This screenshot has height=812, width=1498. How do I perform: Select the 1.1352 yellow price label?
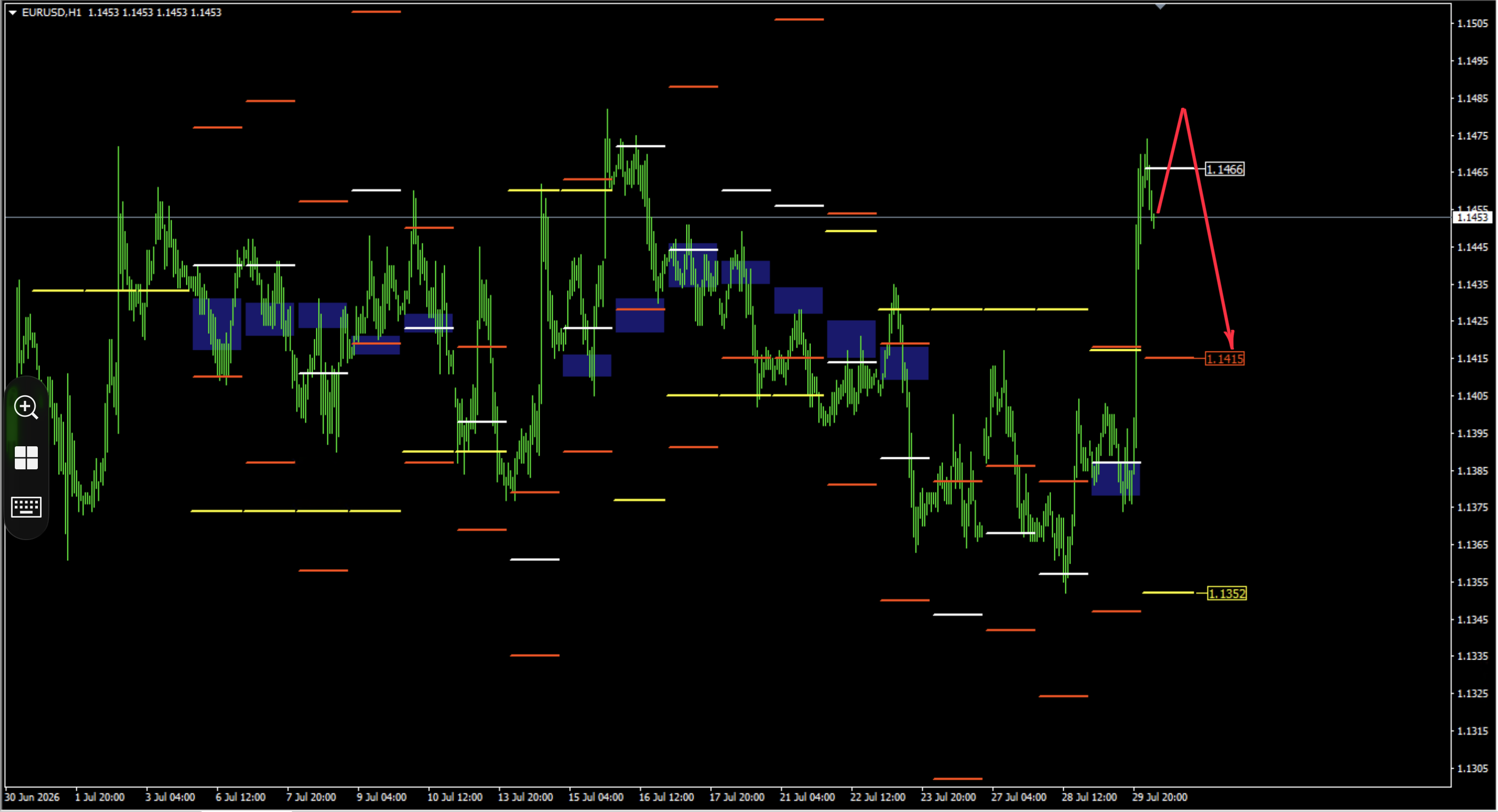[x=1227, y=593]
